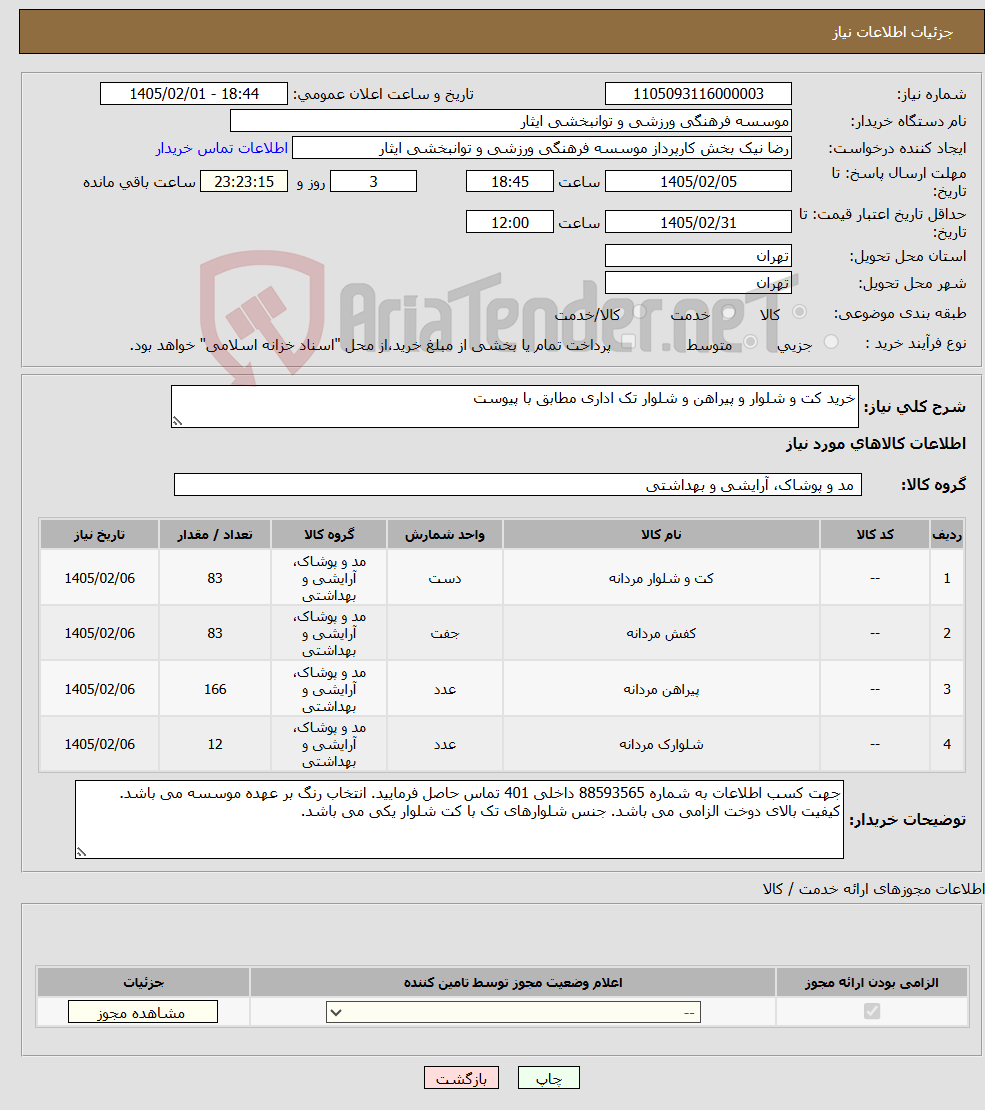This screenshot has height=1110, width=985.
Task: Click the delivery city field تهران
Action: [x=698, y=282]
